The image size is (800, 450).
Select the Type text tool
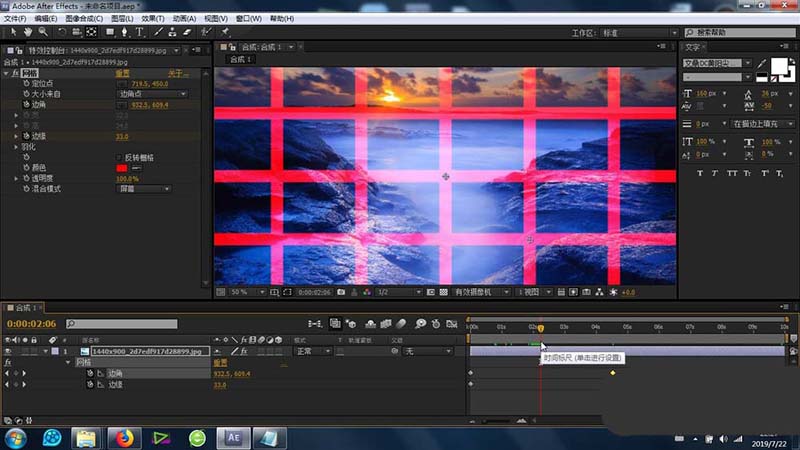139,32
